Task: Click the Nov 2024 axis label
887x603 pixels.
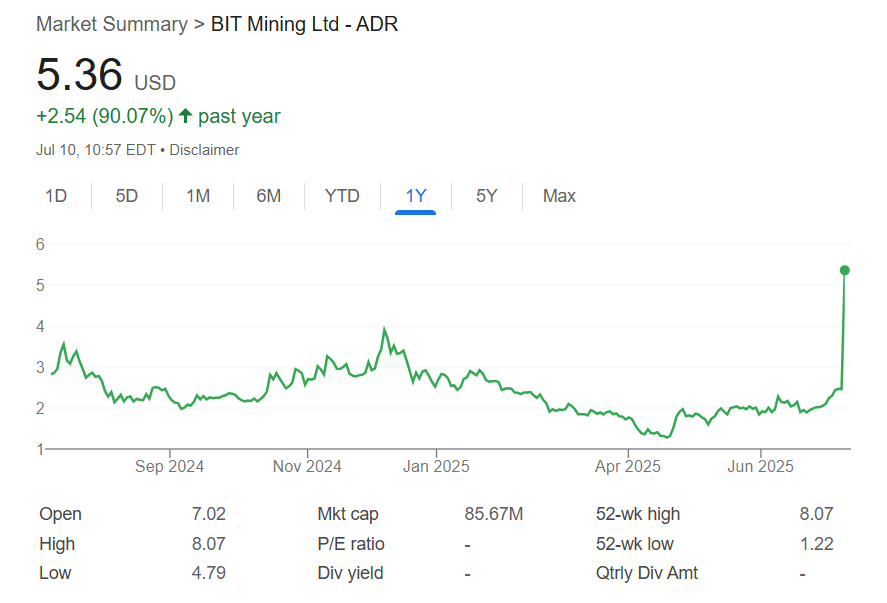Action: [x=307, y=466]
